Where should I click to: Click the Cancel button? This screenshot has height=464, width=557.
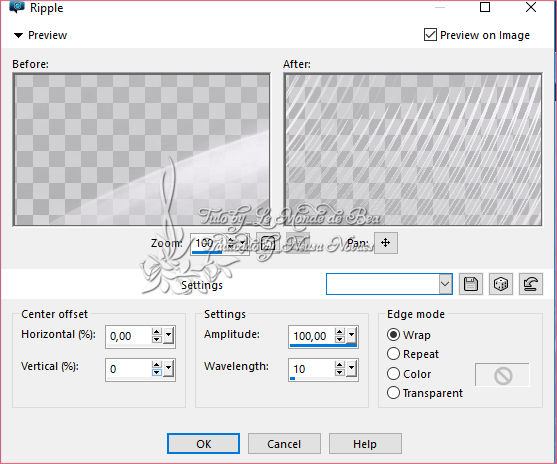(284, 444)
